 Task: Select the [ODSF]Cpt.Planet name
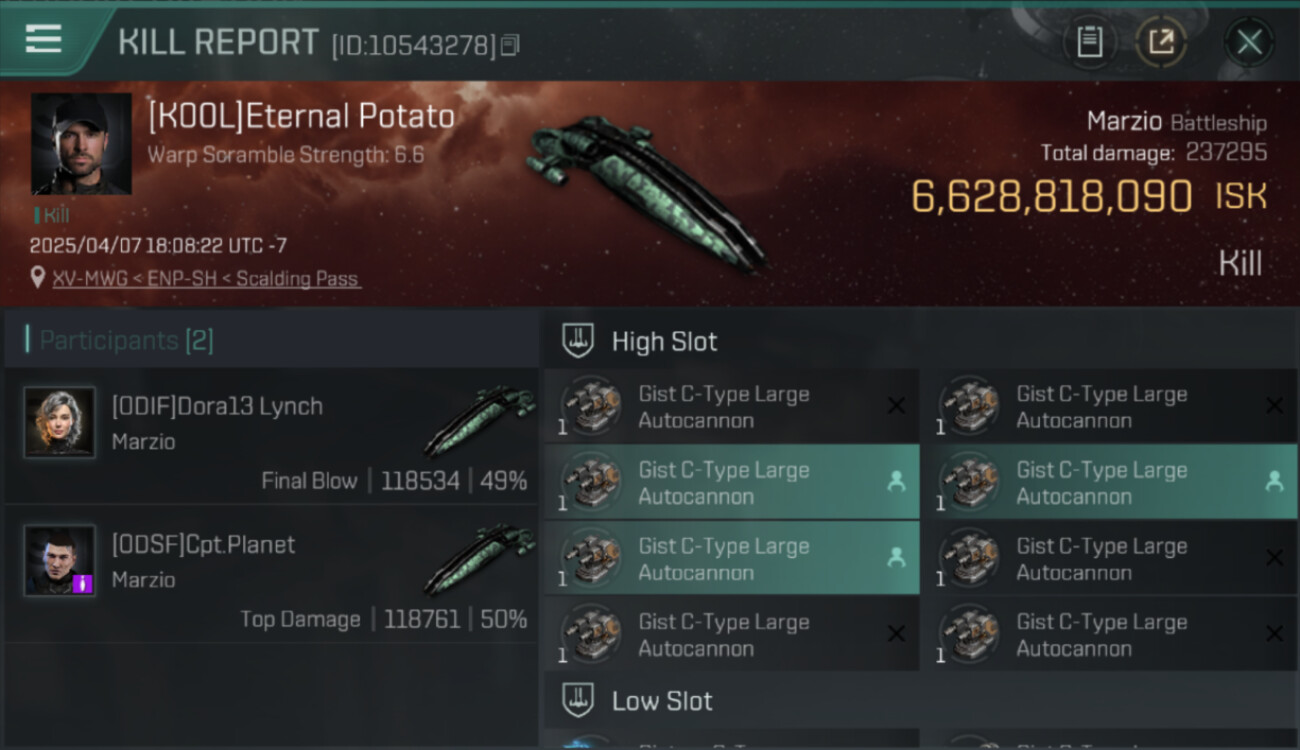204,545
